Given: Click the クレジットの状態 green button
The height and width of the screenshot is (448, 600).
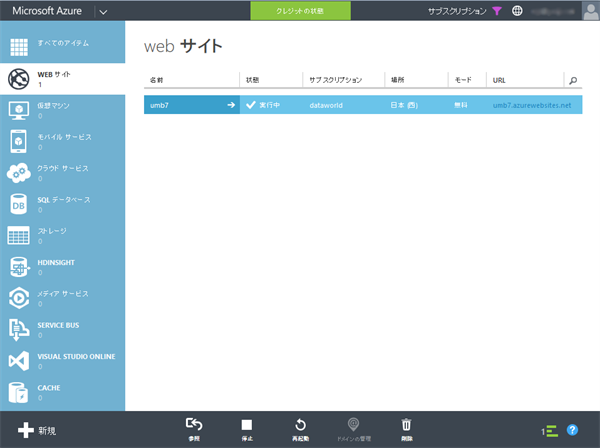Looking at the screenshot, I should (x=300, y=11).
